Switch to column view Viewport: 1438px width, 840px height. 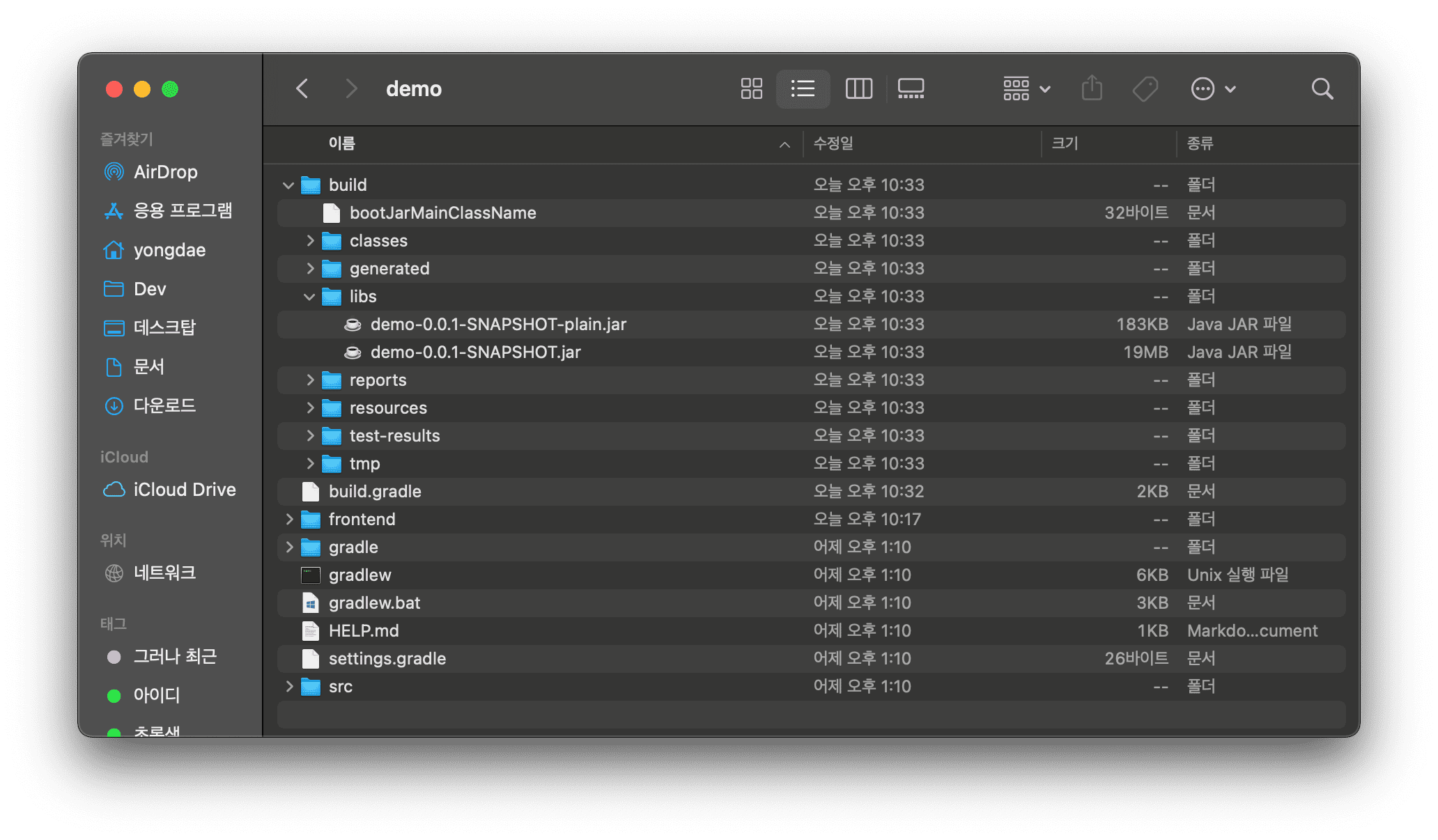(x=858, y=88)
